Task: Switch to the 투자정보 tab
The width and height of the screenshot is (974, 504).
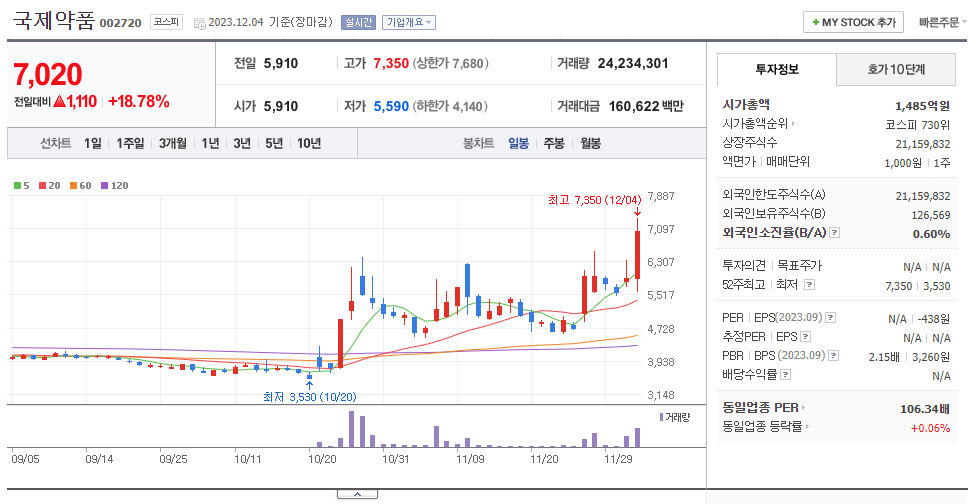Action: click(777, 70)
